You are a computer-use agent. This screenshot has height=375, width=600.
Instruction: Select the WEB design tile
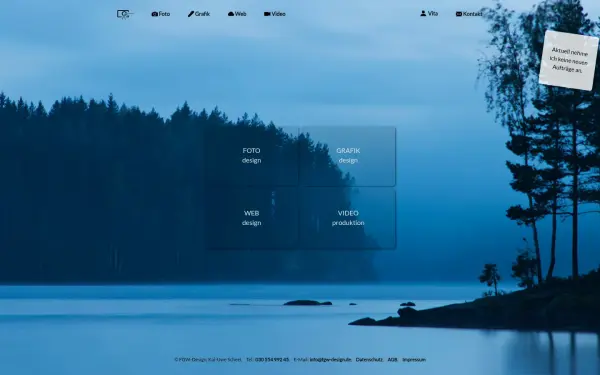(x=251, y=218)
